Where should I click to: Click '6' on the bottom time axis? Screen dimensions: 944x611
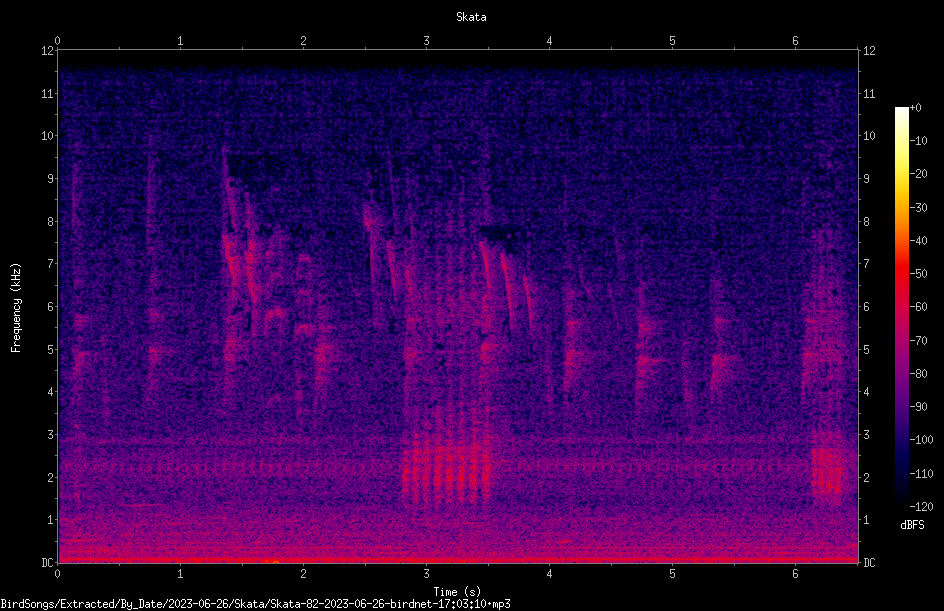[x=795, y=574]
